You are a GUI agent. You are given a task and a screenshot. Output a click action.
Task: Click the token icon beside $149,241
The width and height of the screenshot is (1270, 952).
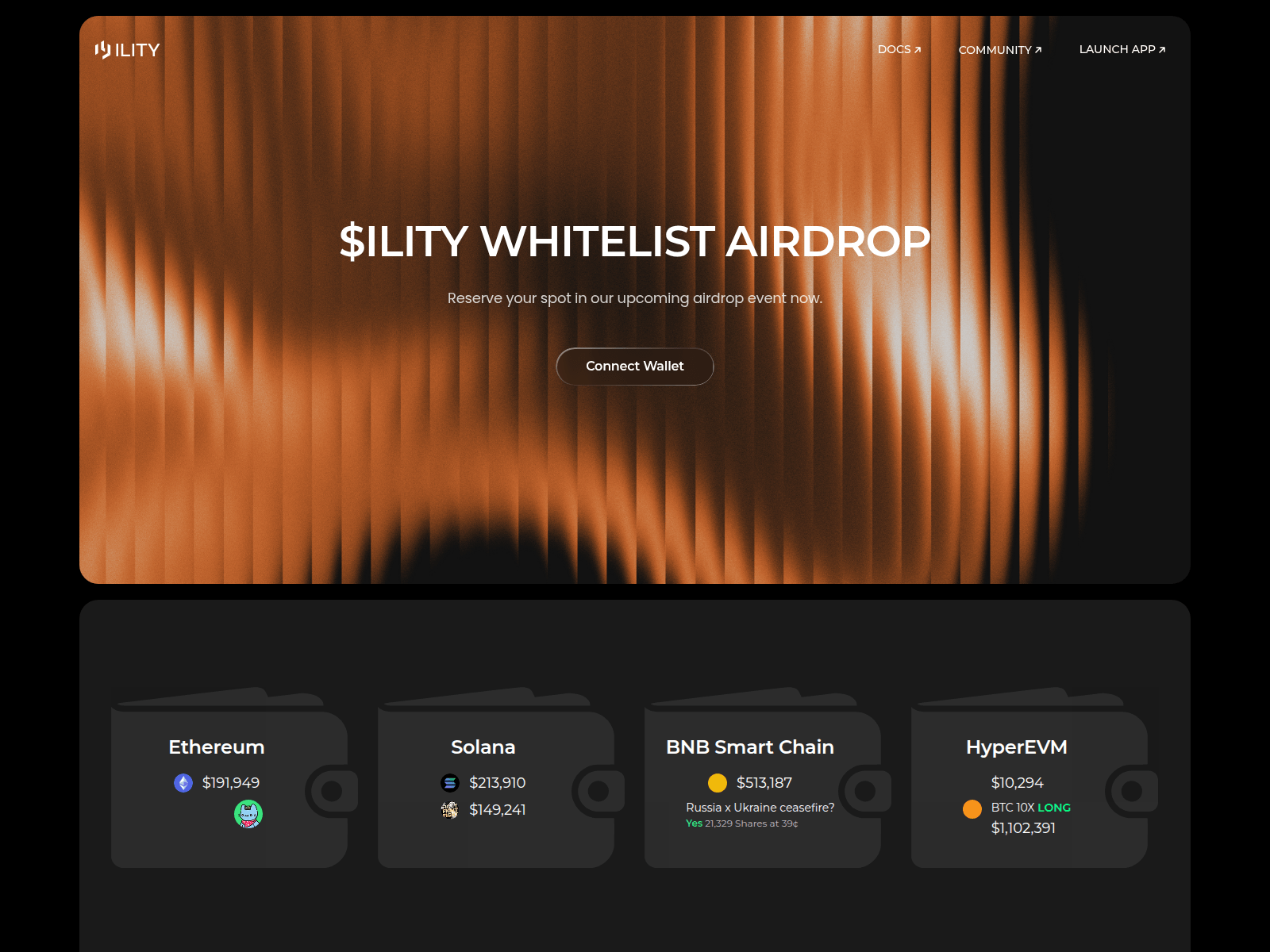[450, 810]
